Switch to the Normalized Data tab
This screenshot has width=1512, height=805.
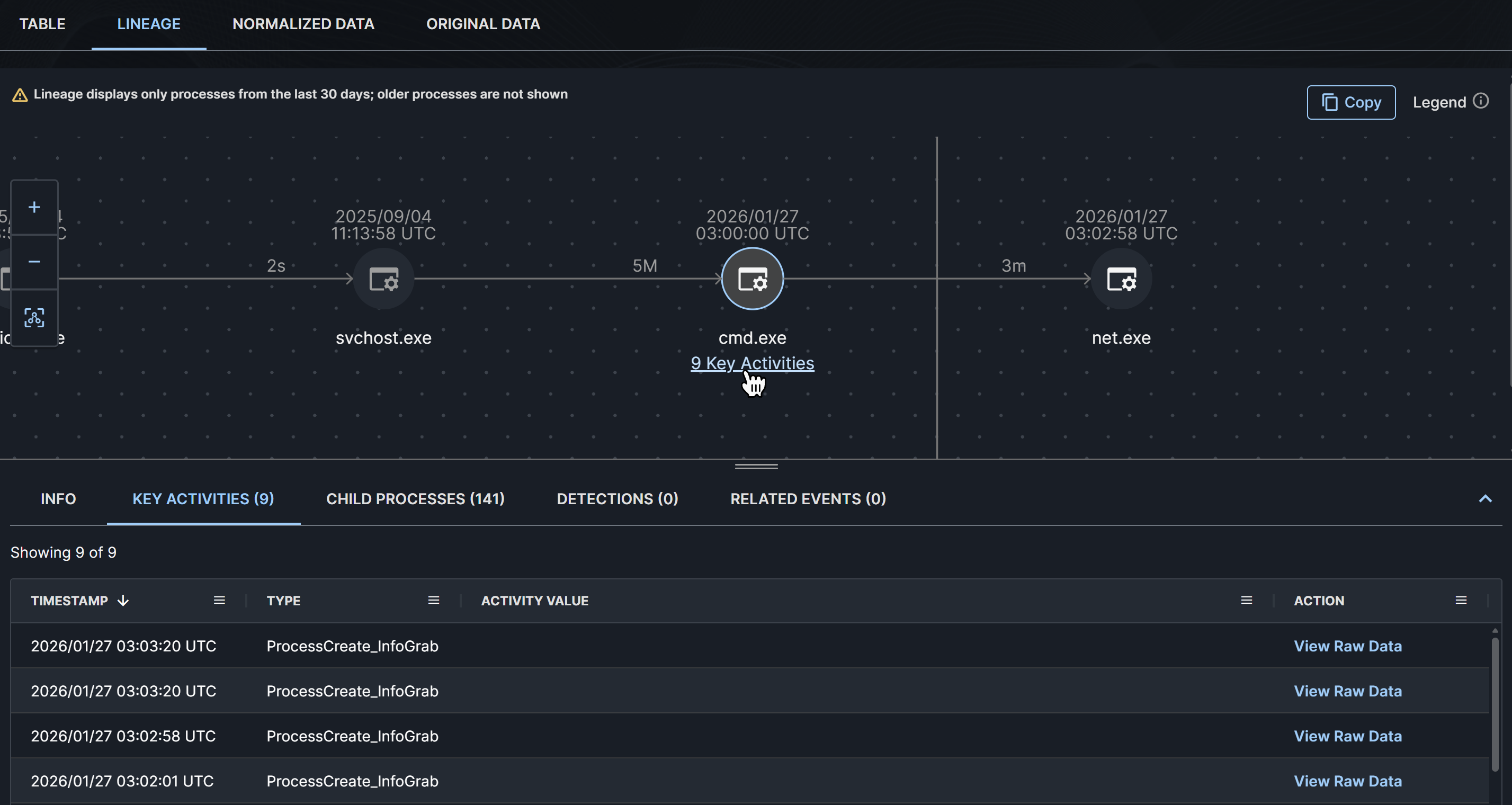point(303,24)
